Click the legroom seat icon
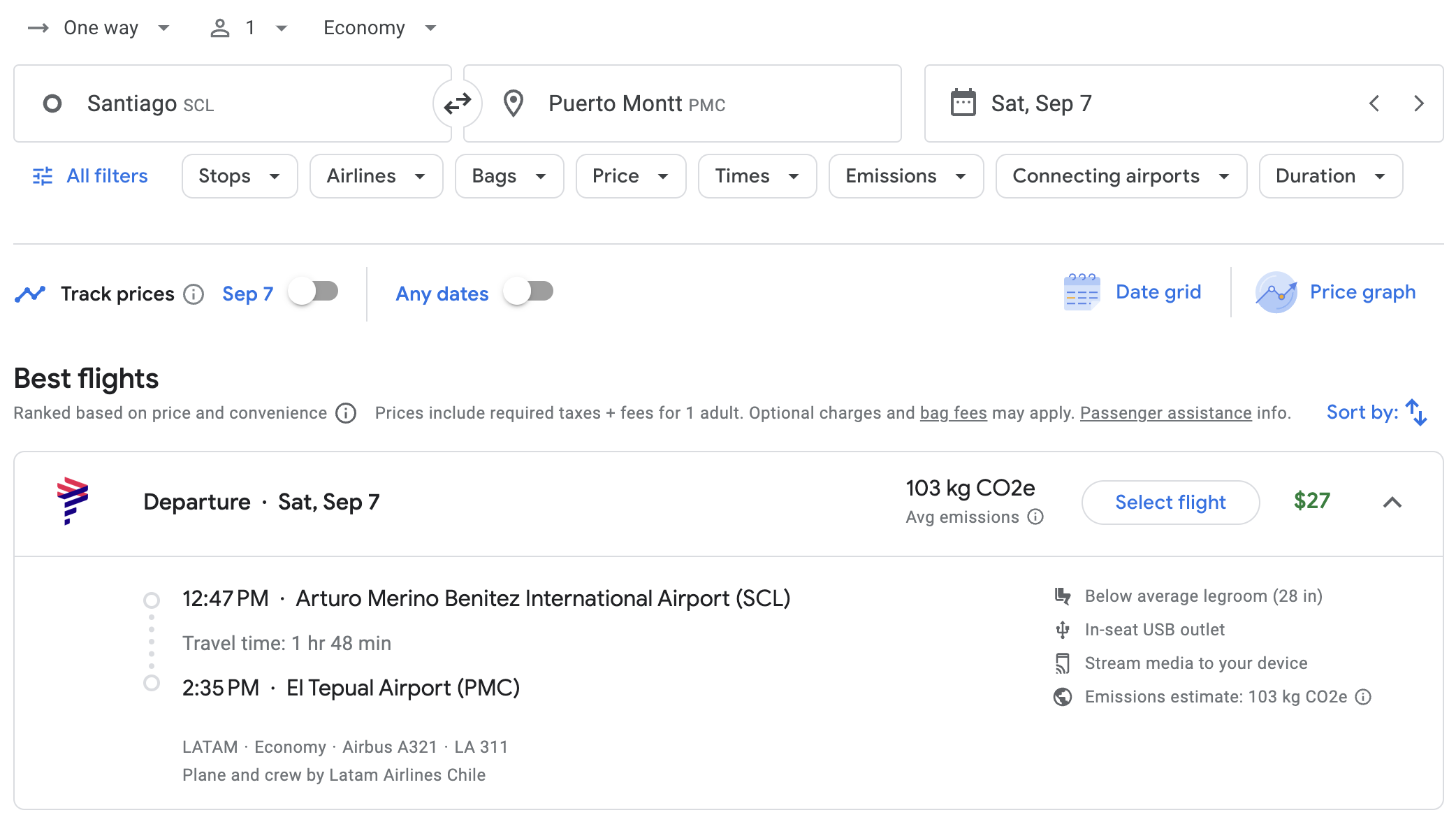This screenshot has height=815, width=1456. [1063, 596]
